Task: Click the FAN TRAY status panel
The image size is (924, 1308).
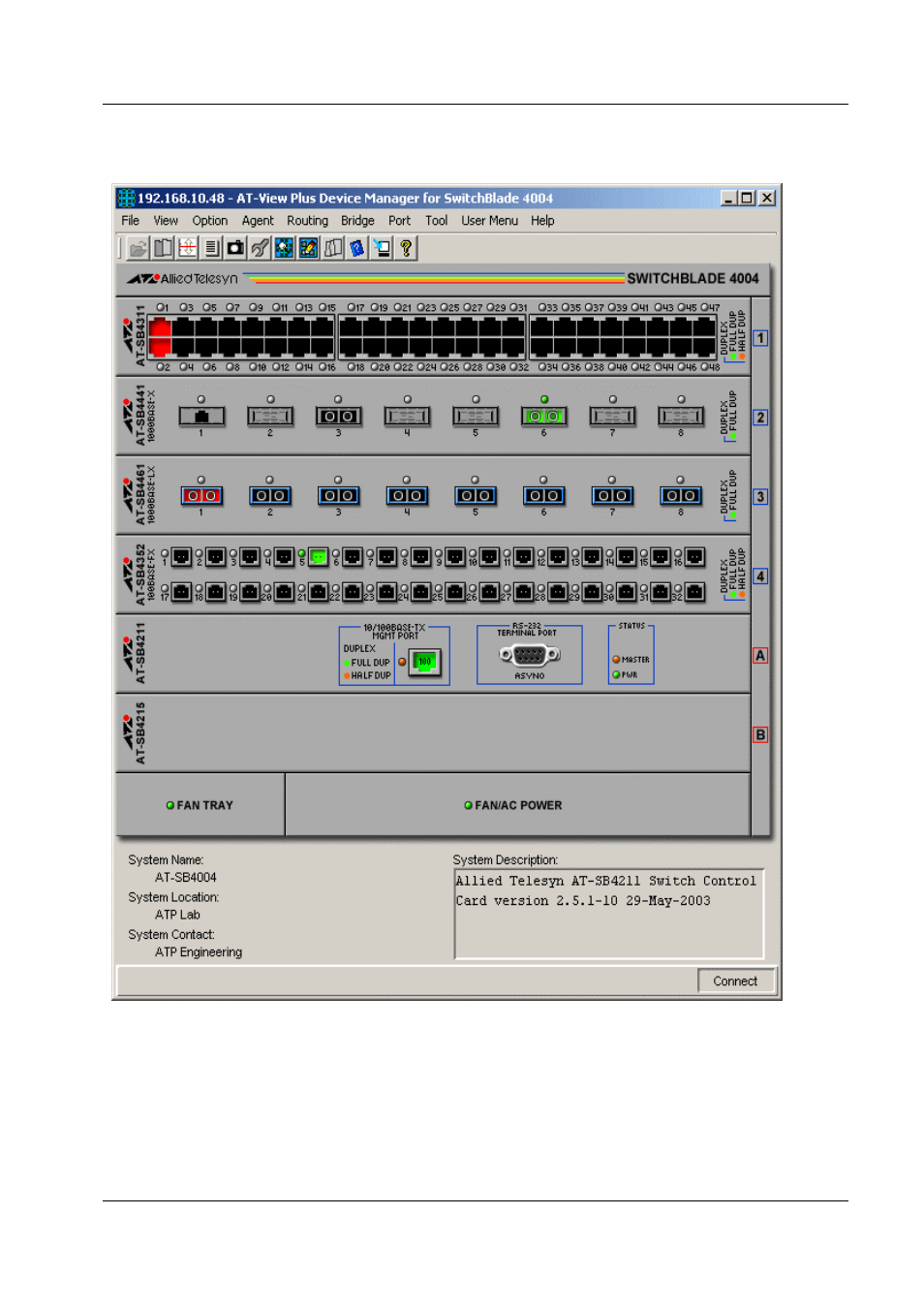Action: [x=200, y=805]
